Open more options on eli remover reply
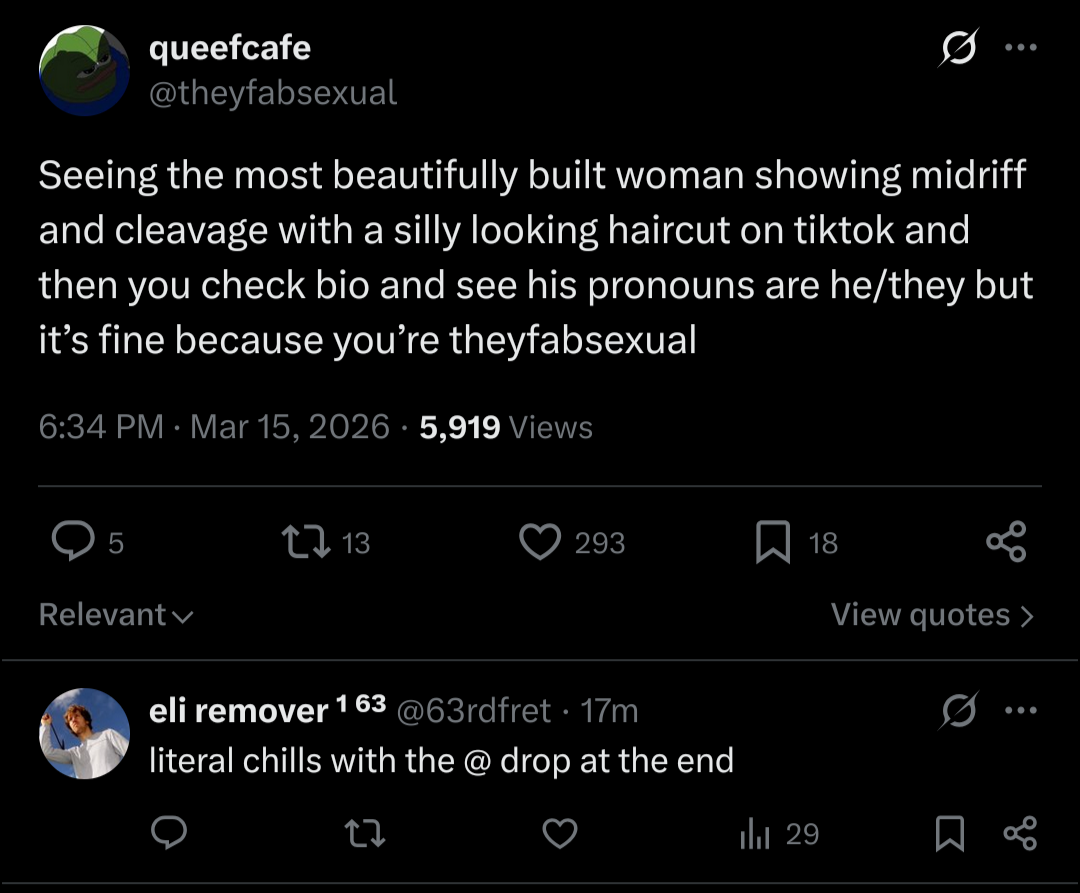The height and width of the screenshot is (893, 1080). (1021, 711)
